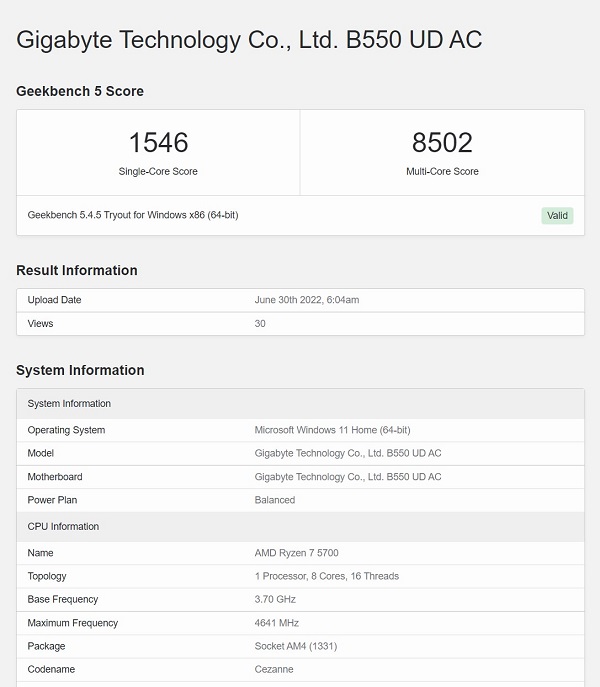
Task: Click the Multi-Core Score label
Action: point(442,171)
